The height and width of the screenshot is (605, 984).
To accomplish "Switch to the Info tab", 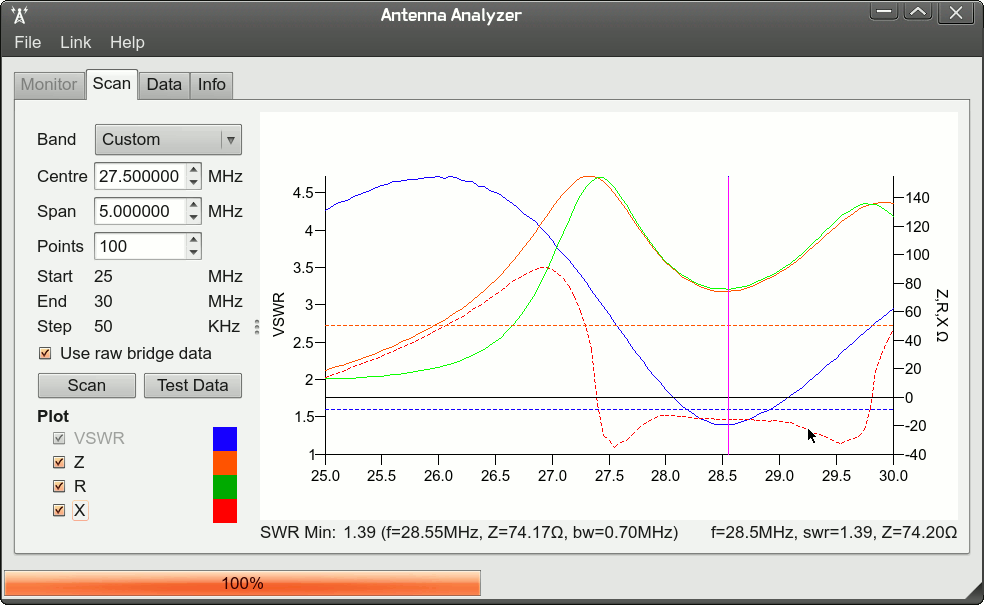I will click(x=211, y=85).
